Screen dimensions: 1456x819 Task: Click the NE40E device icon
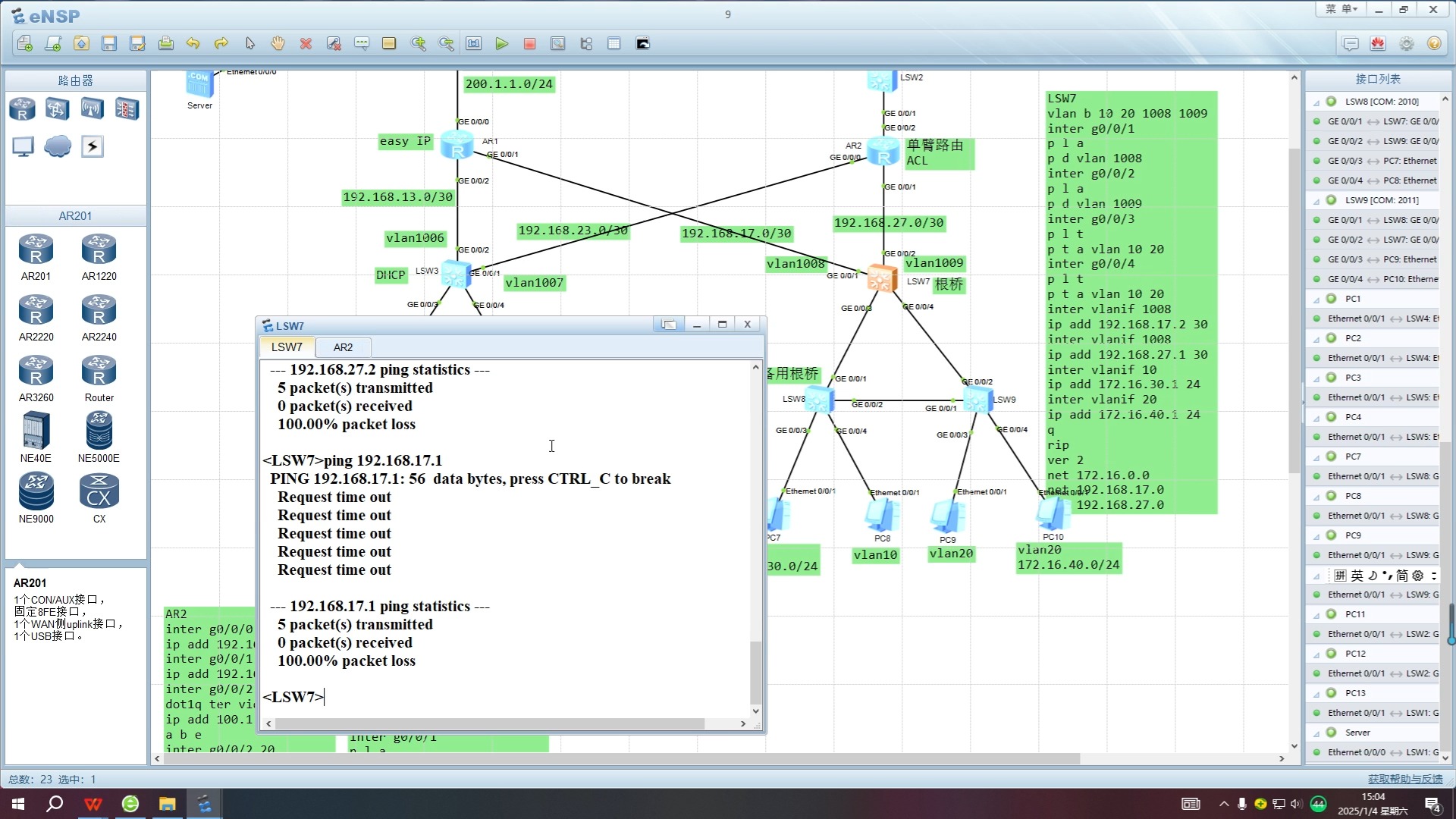point(34,432)
